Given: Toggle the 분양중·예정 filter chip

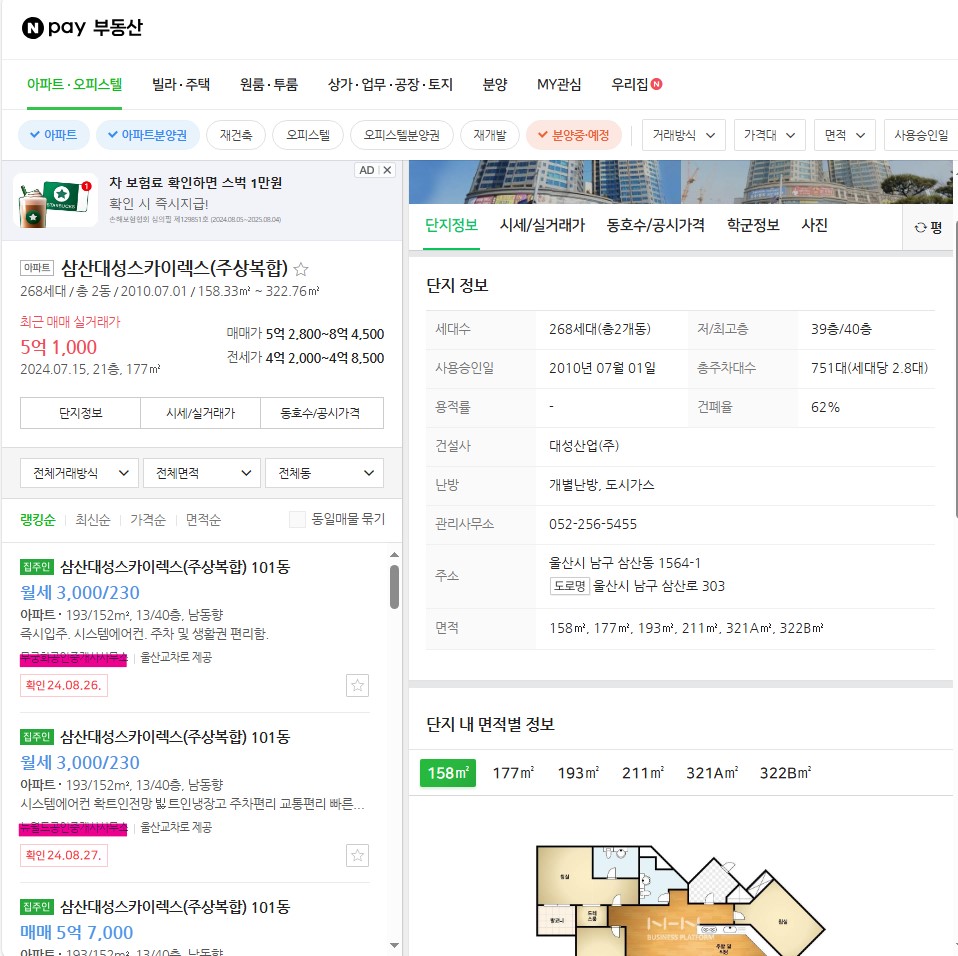Looking at the screenshot, I should pos(574,135).
